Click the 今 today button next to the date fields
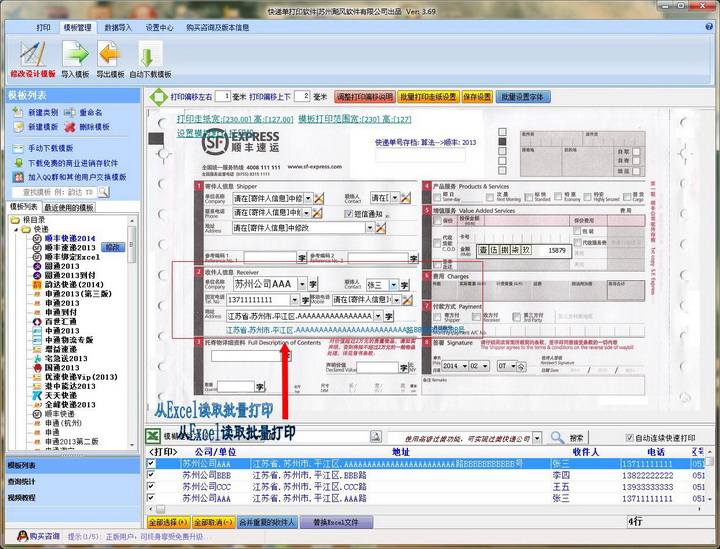Image resolution: width=720 pixels, height=549 pixels. click(521, 366)
